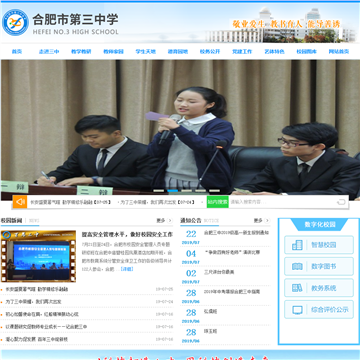This screenshot has width=360, height=360.
Task: Select the first carousel slide indicator
Action: [159, 191]
